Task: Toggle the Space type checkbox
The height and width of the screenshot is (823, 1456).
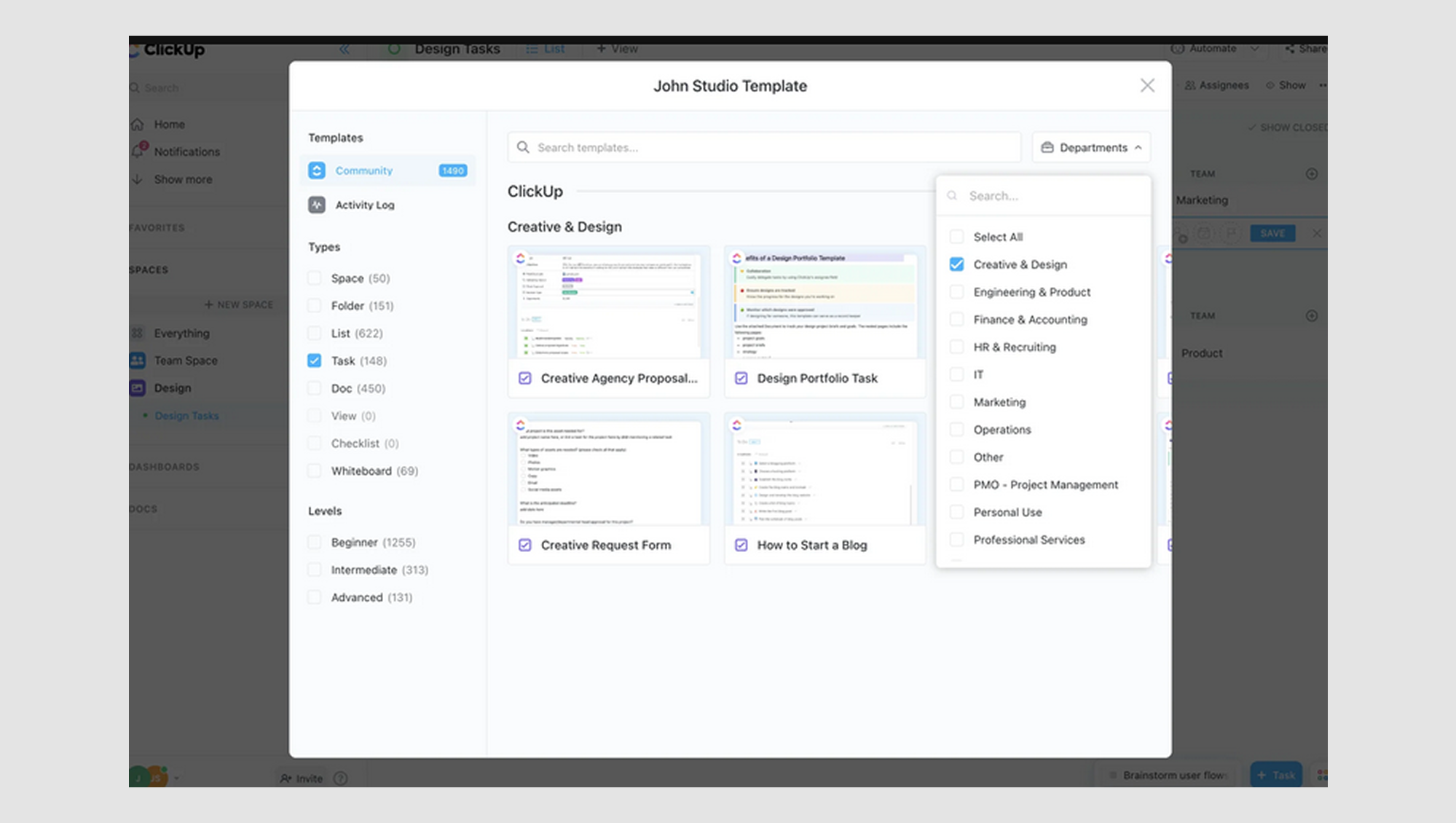Action: (x=314, y=278)
